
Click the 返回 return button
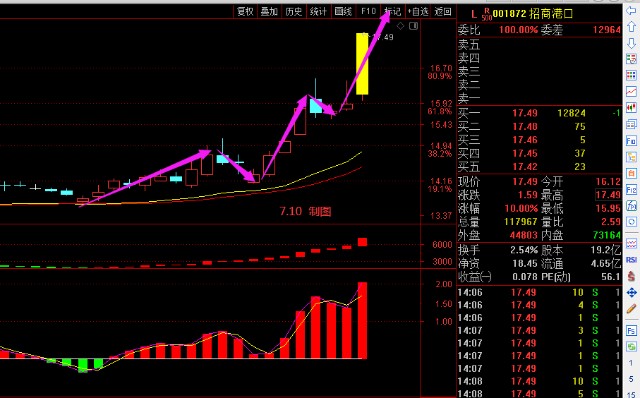(x=443, y=11)
